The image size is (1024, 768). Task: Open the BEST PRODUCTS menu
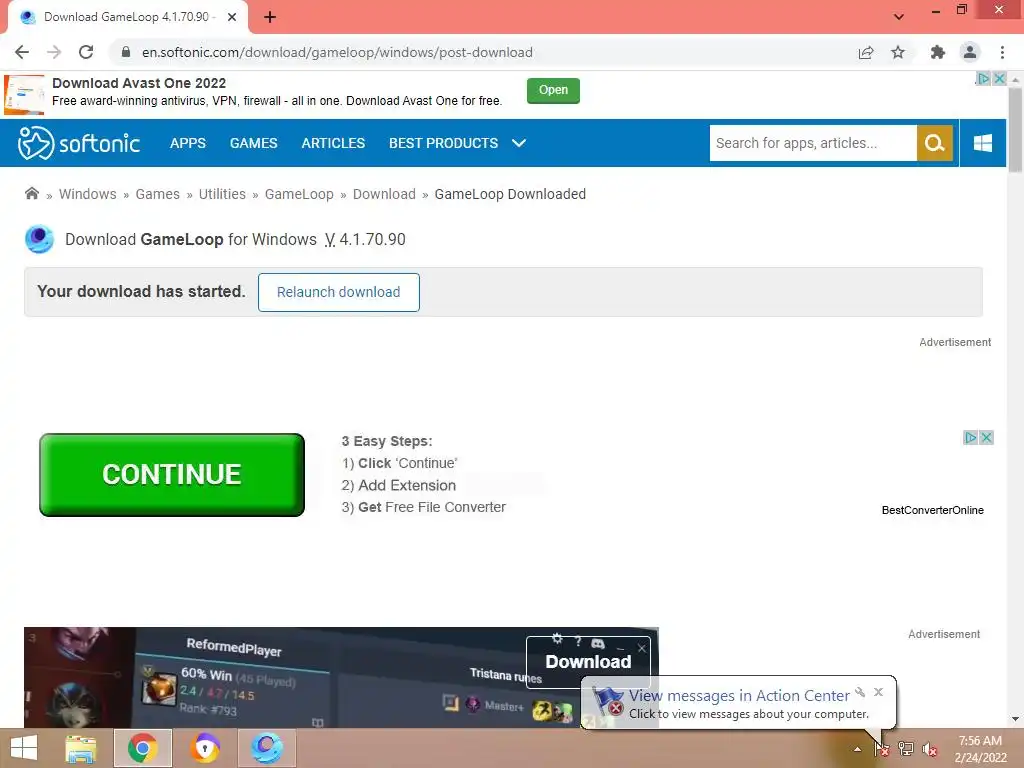click(443, 143)
